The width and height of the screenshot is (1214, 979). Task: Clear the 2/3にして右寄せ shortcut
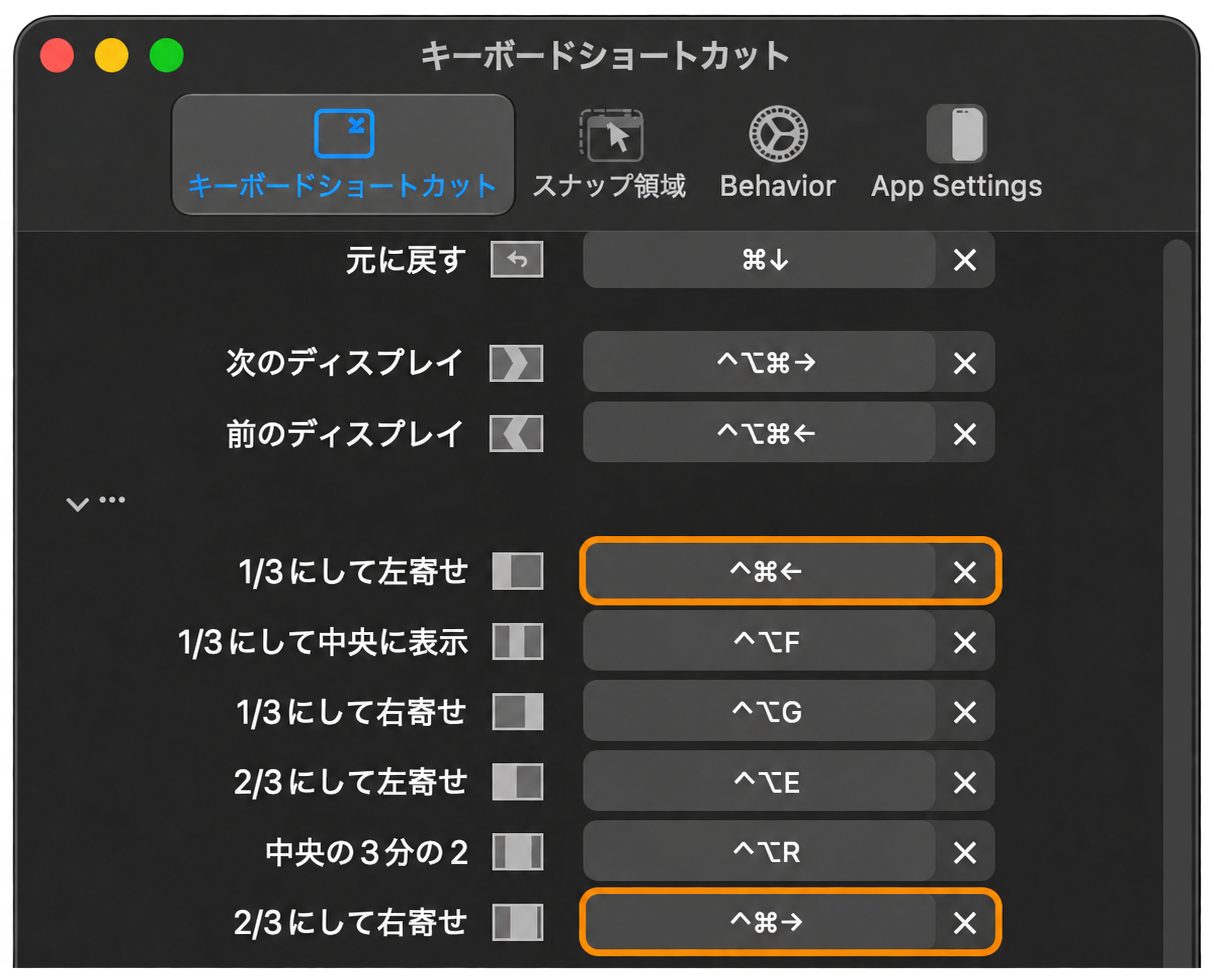click(x=965, y=922)
